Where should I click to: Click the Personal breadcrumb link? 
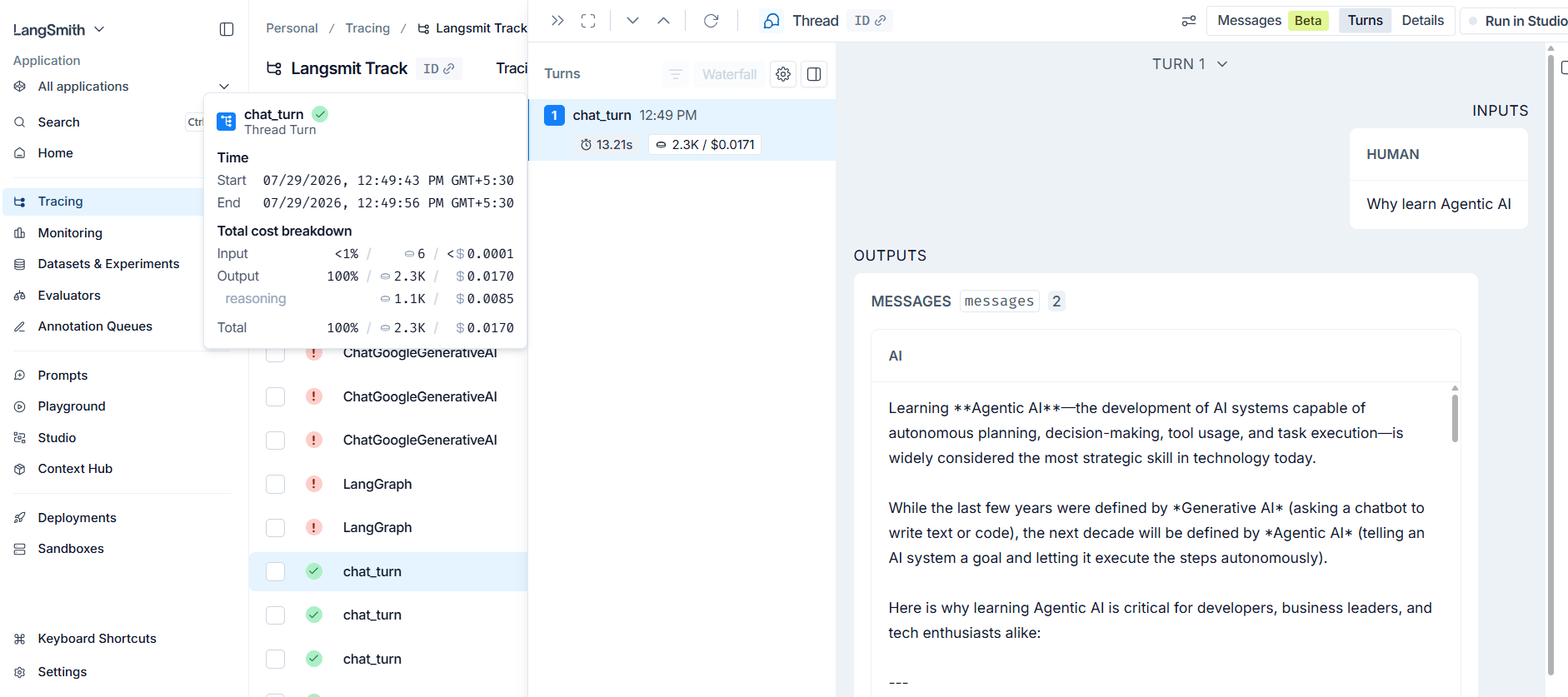(x=292, y=28)
